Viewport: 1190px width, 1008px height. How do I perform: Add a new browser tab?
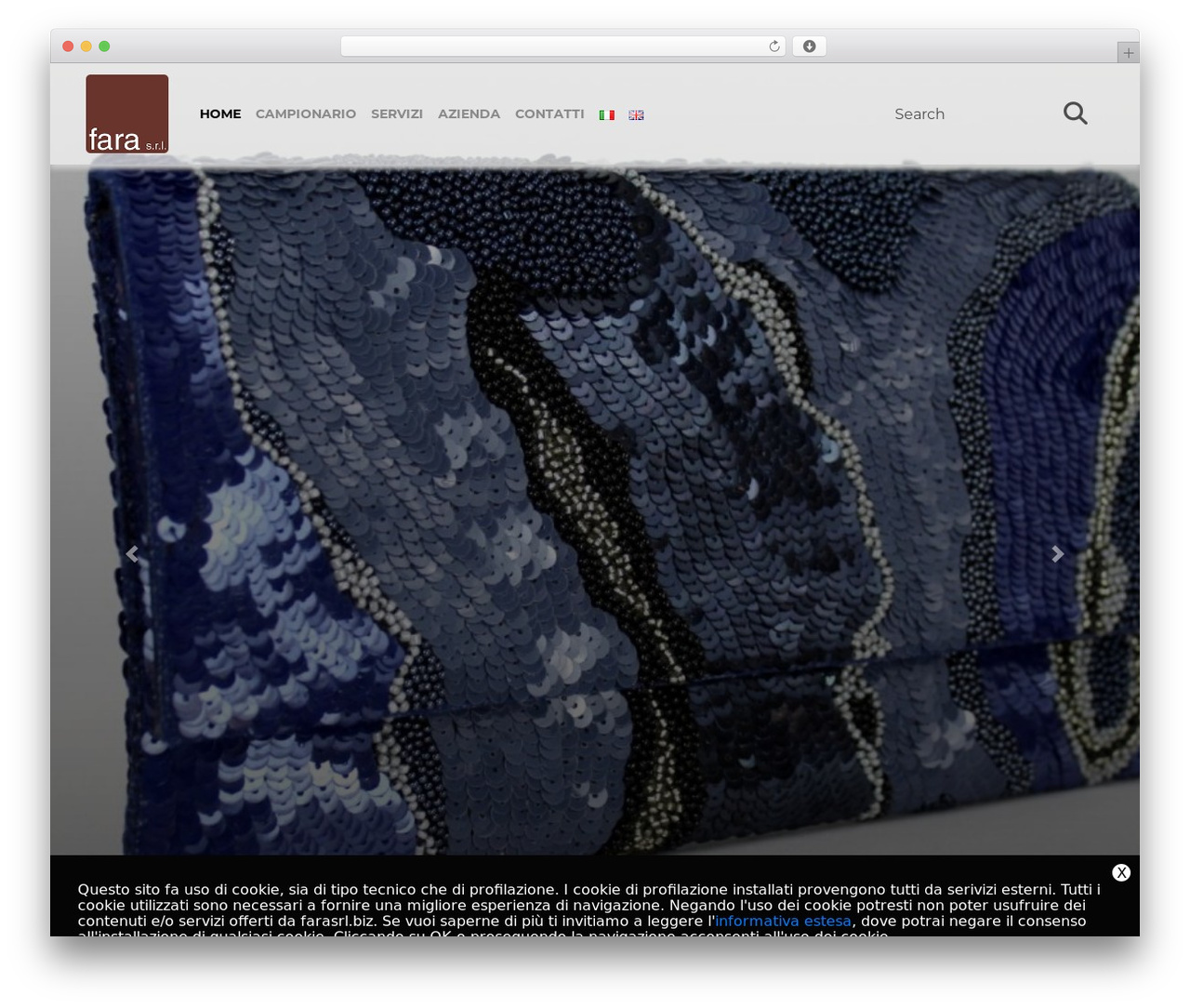point(1128,53)
